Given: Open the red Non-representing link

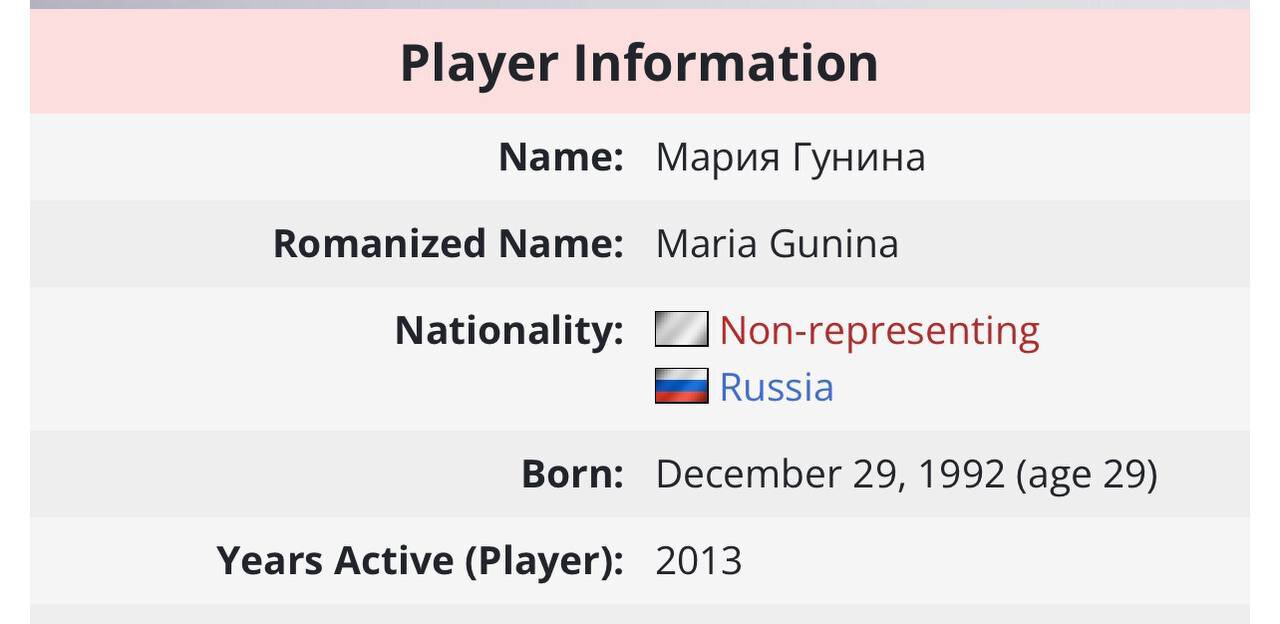Looking at the screenshot, I should (879, 330).
